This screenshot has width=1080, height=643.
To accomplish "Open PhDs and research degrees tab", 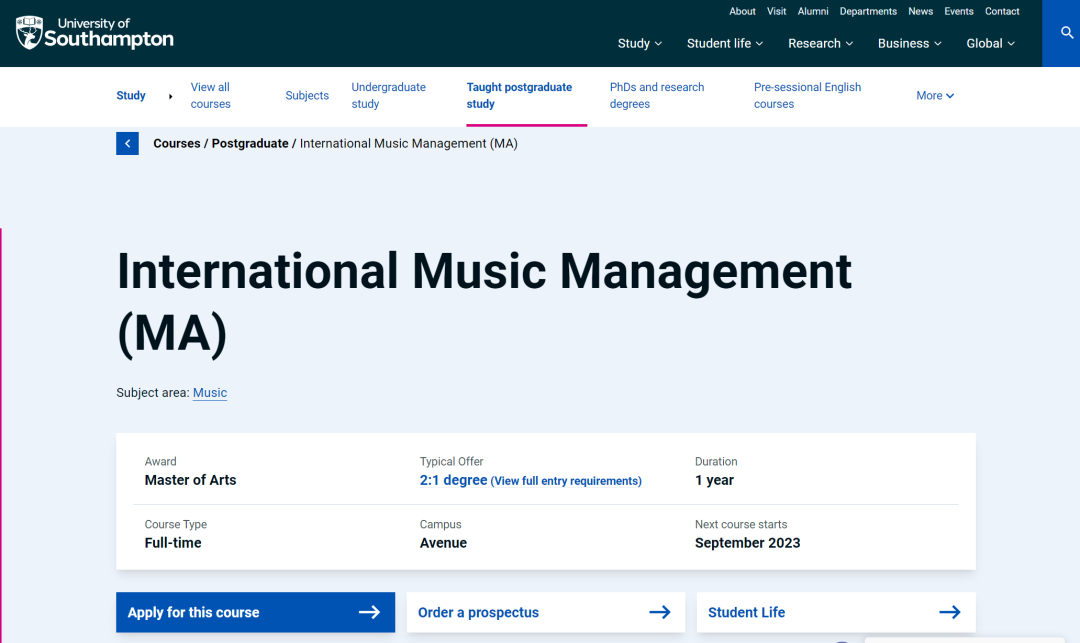I will pos(657,96).
